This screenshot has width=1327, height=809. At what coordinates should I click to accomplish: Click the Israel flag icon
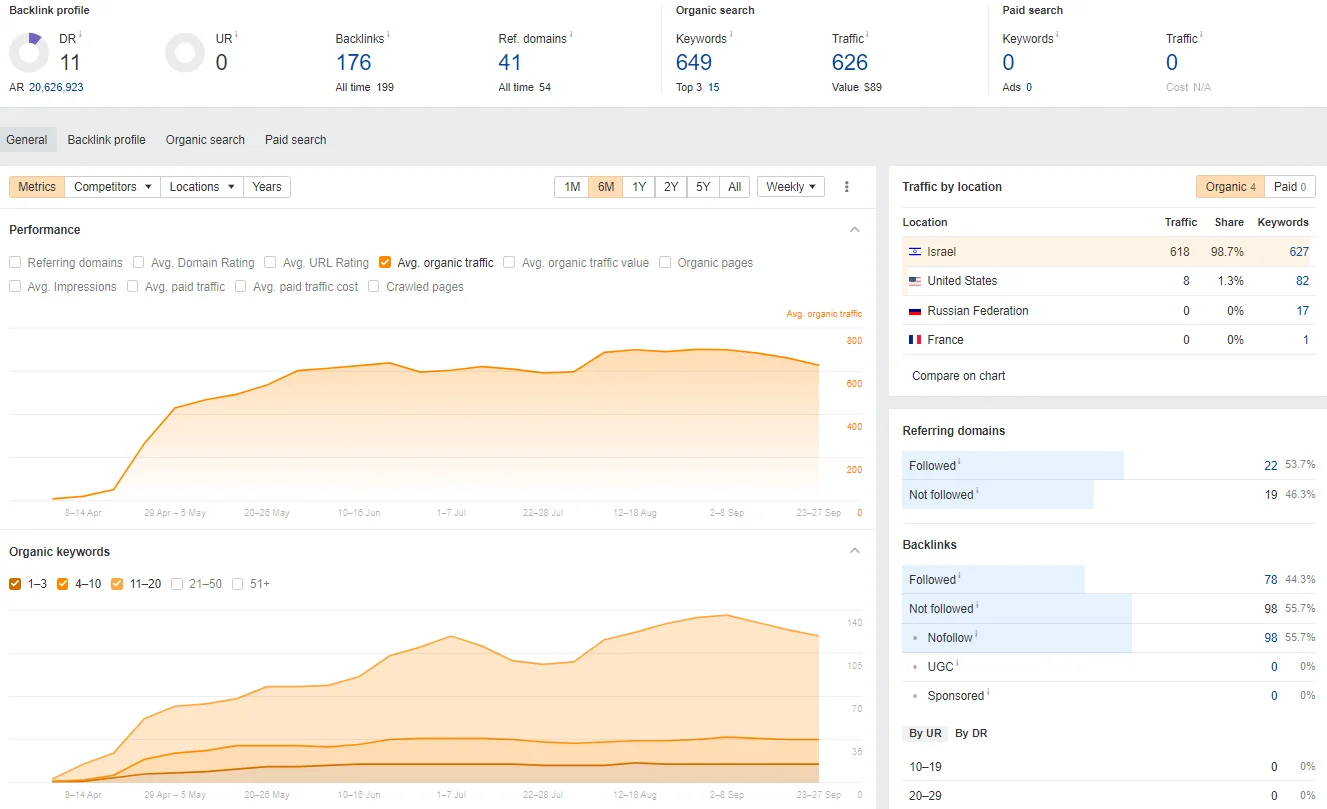914,252
